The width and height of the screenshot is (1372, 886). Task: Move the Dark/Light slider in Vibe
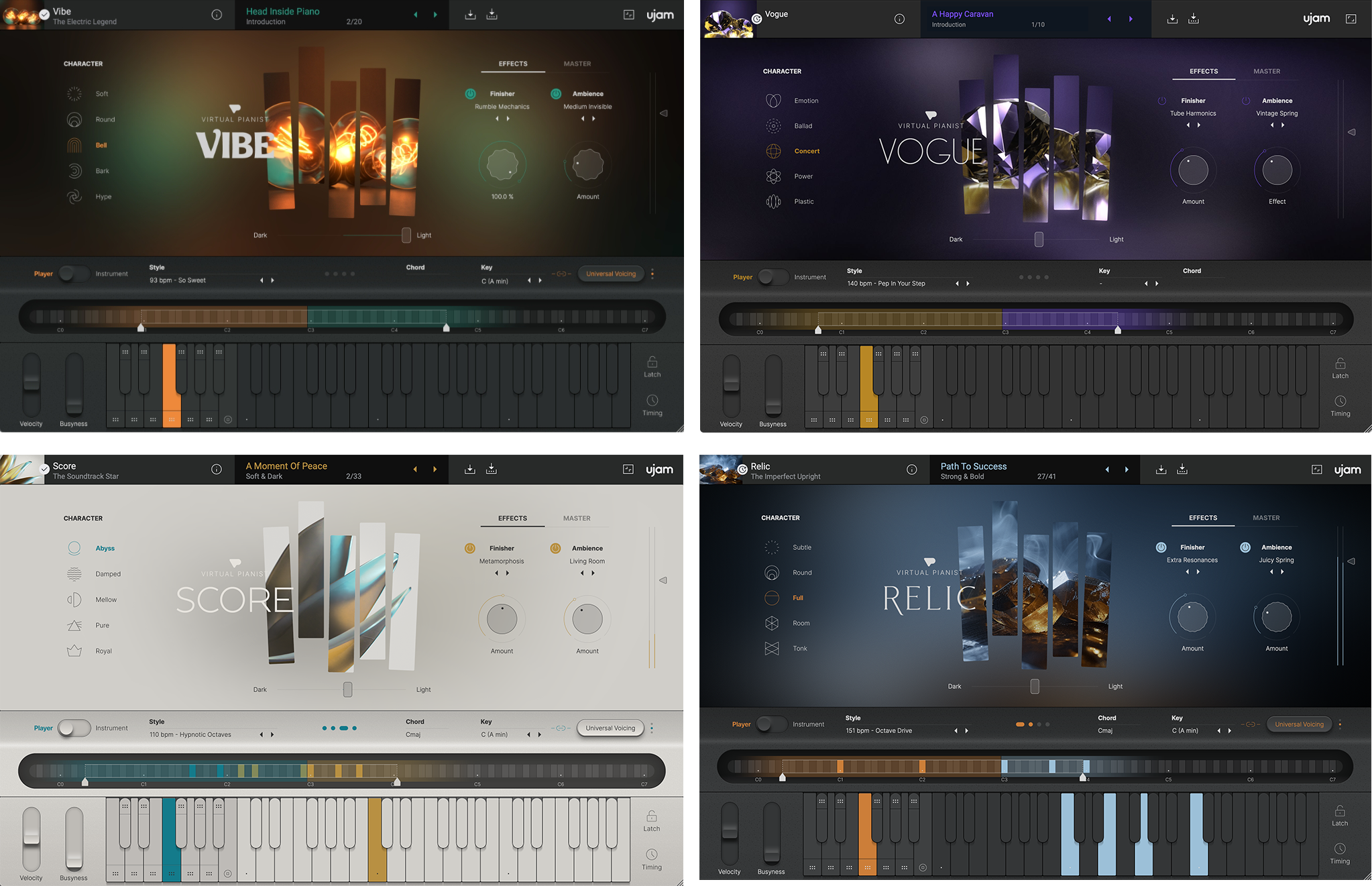pos(406,235)
